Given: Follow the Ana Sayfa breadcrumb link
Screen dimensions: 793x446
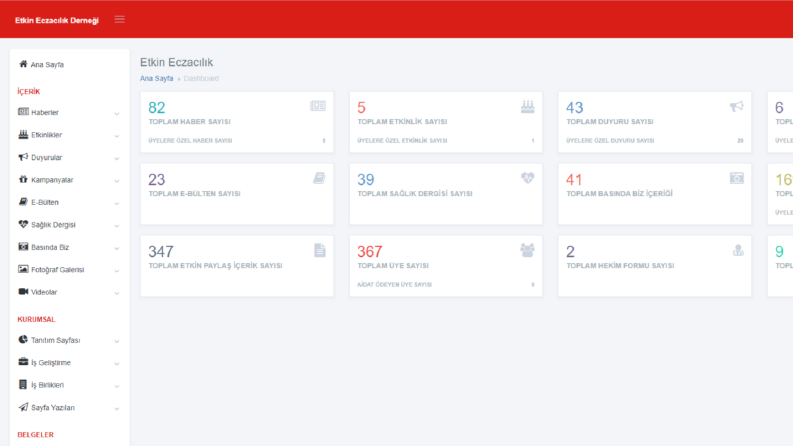Looking at the screenshot, I should coord(156,78).
